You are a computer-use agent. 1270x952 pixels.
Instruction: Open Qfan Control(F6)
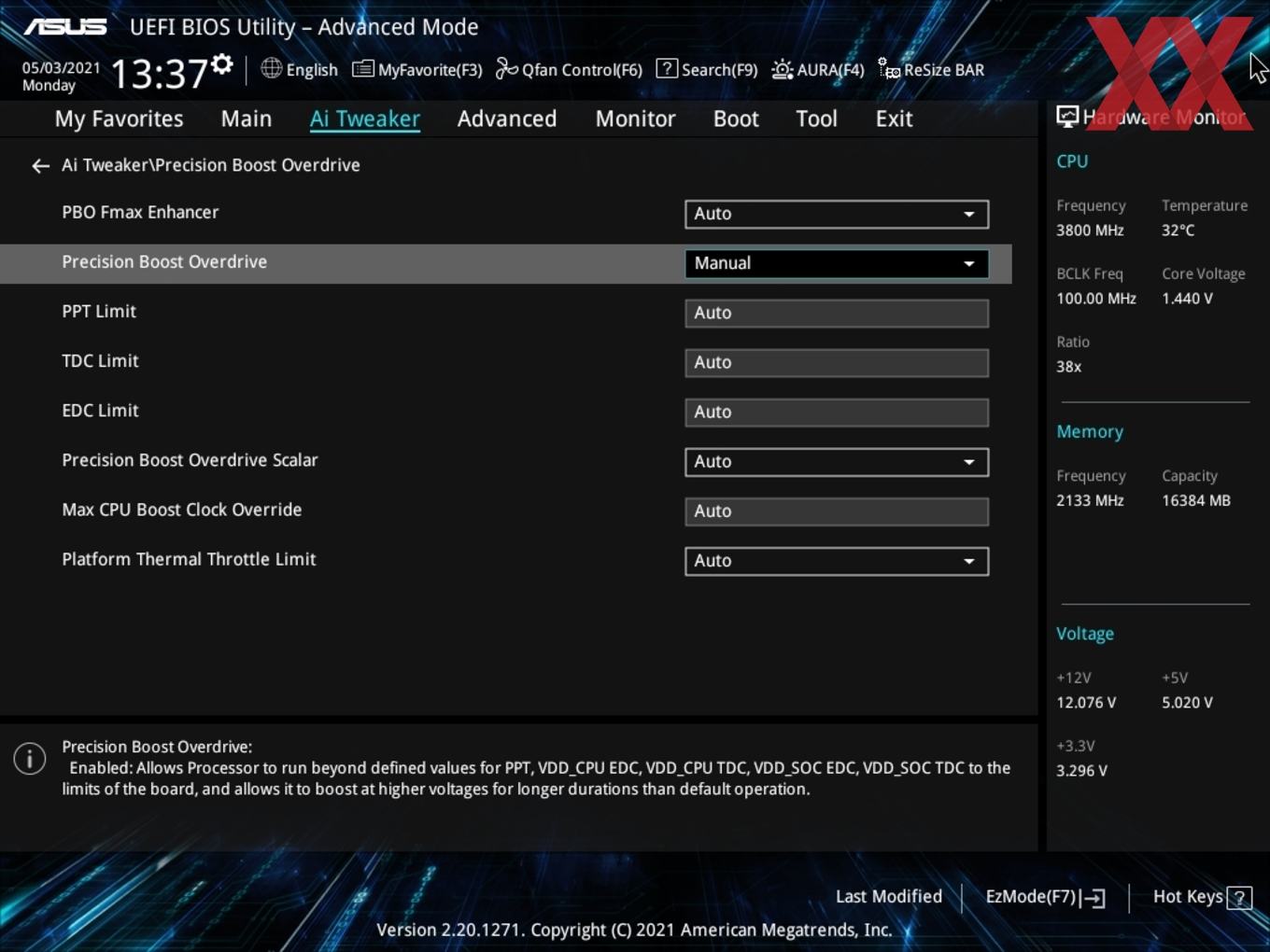click(x=569, y=69)
